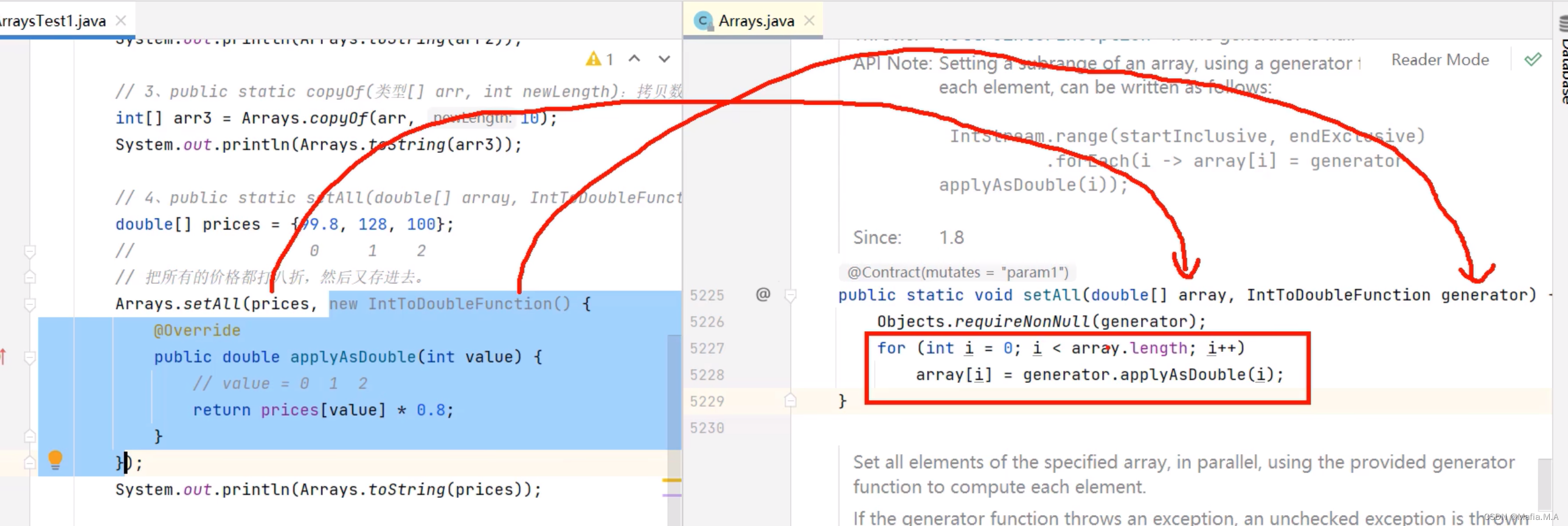The height and width of the screenshot is (526, 1568).
Task: Click line number 5226
Action: click(x=707, y=322)
